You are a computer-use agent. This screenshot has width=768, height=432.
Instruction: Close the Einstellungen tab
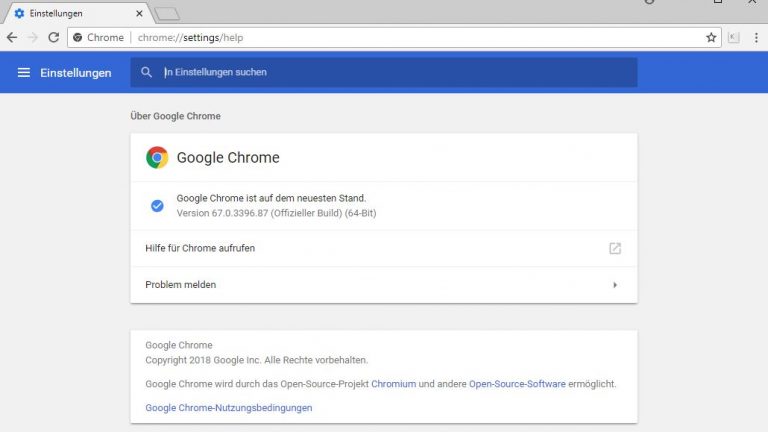(x=139, y=13)
